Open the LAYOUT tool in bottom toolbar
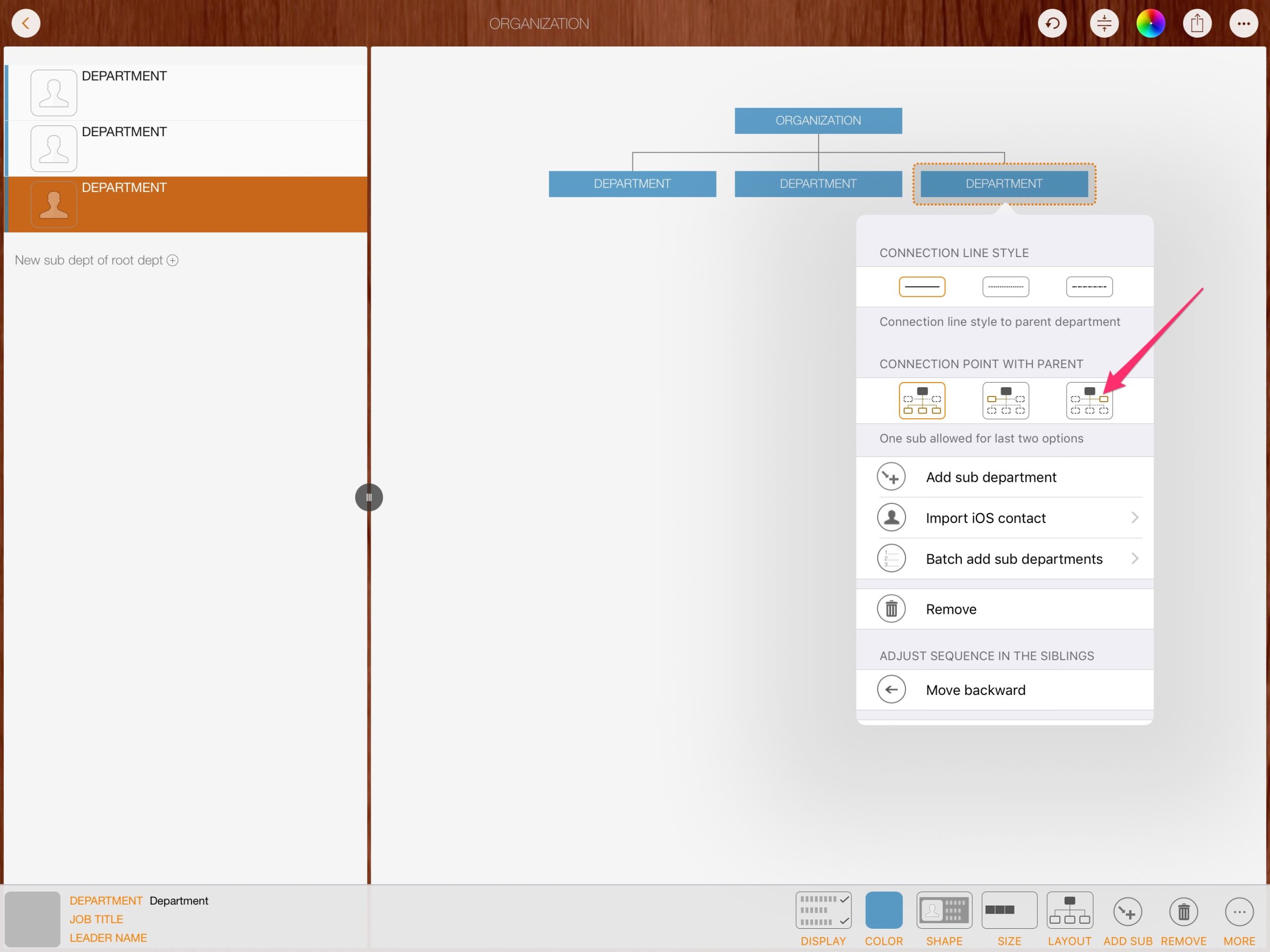Viewport: 1270px width, 952px height. (1069, 910)
